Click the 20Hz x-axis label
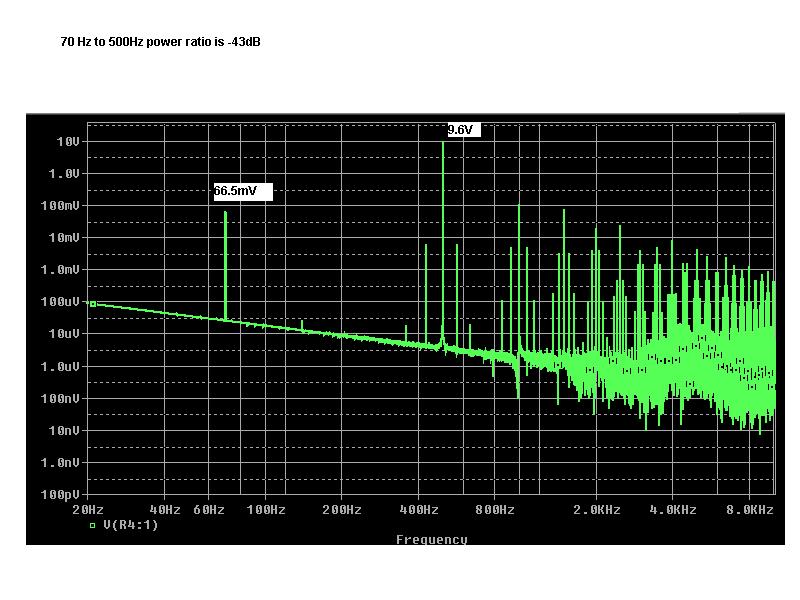The width and height of the screenshot is (800, 600). point(88,509)
